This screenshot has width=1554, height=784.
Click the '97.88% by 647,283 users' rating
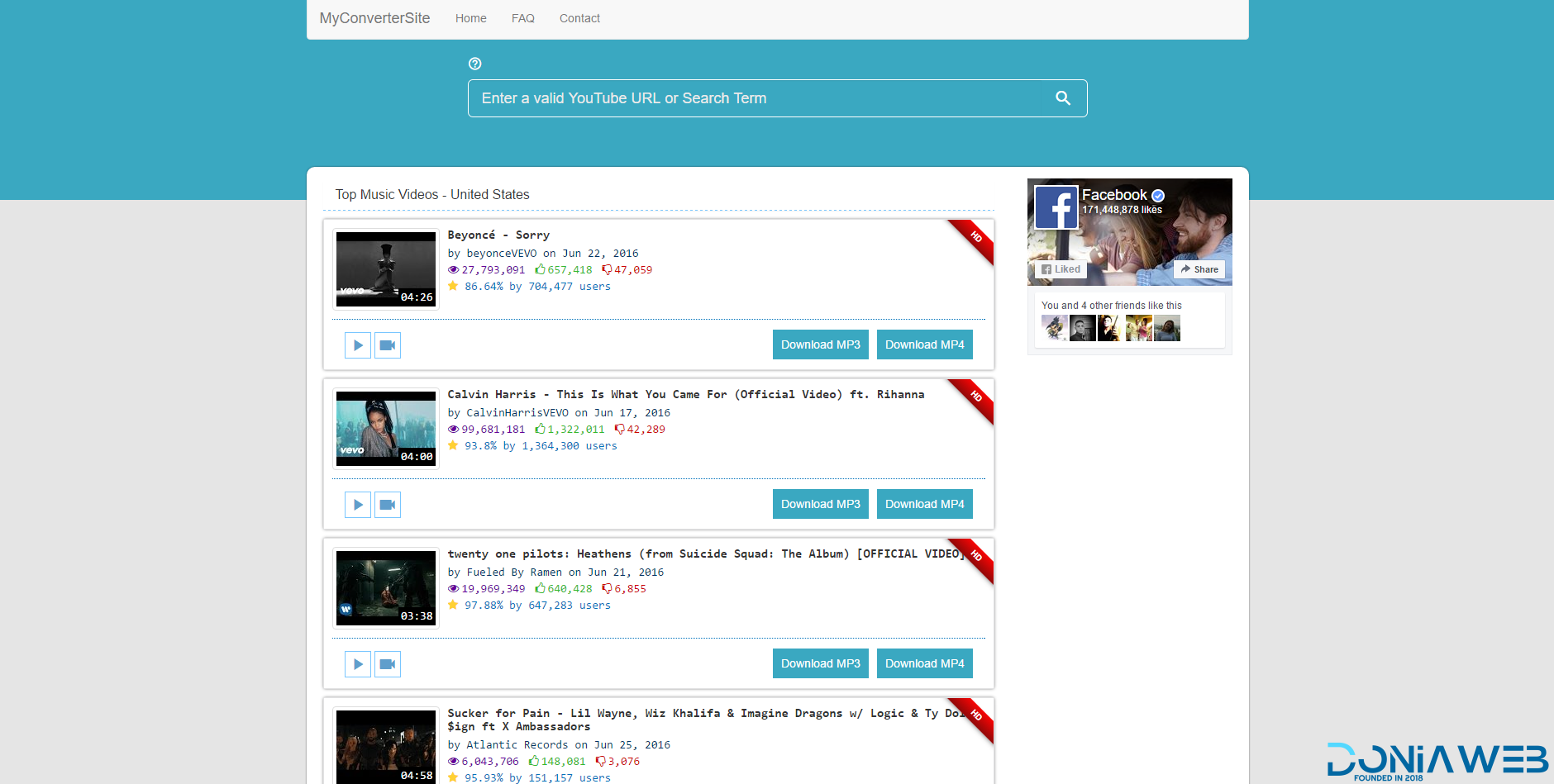537,606
